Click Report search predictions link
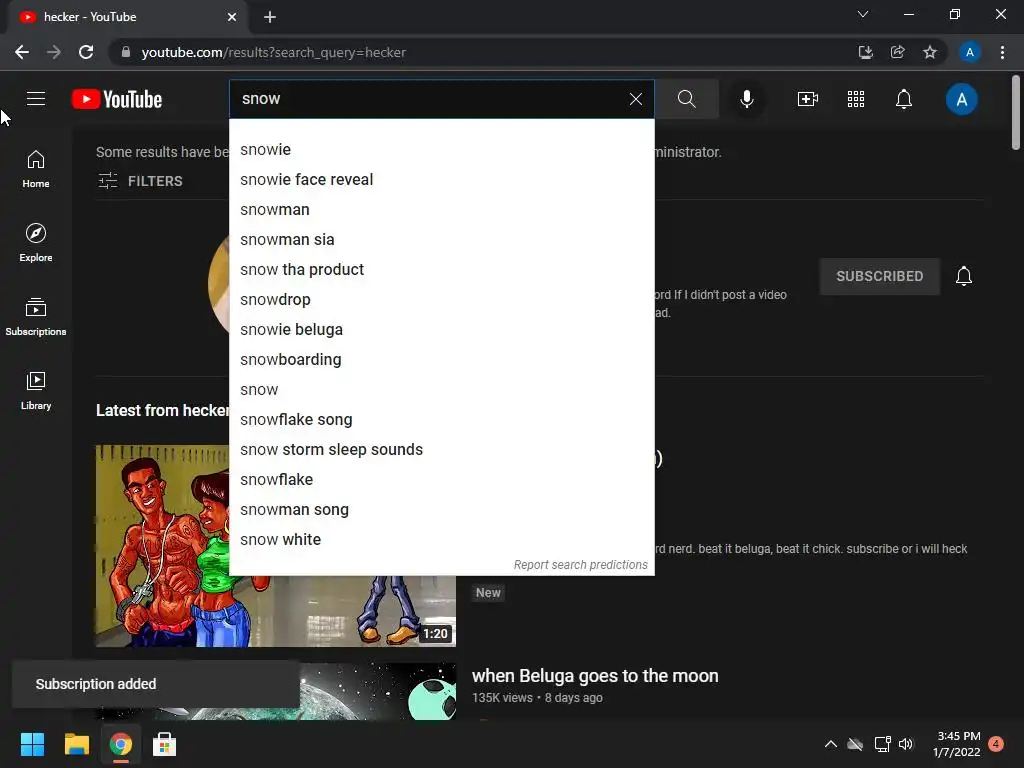Screen dimensions: 1024x768 (x=581, y=565)
